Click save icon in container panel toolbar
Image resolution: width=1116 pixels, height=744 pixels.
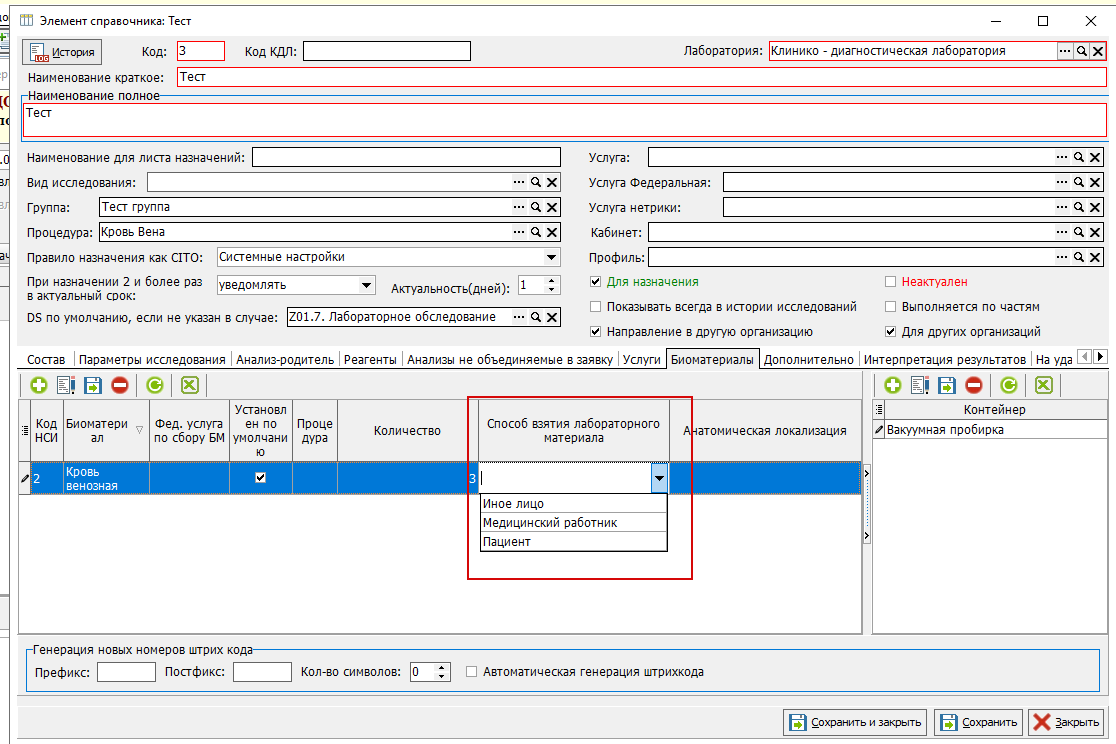click(x=947, y=385)
